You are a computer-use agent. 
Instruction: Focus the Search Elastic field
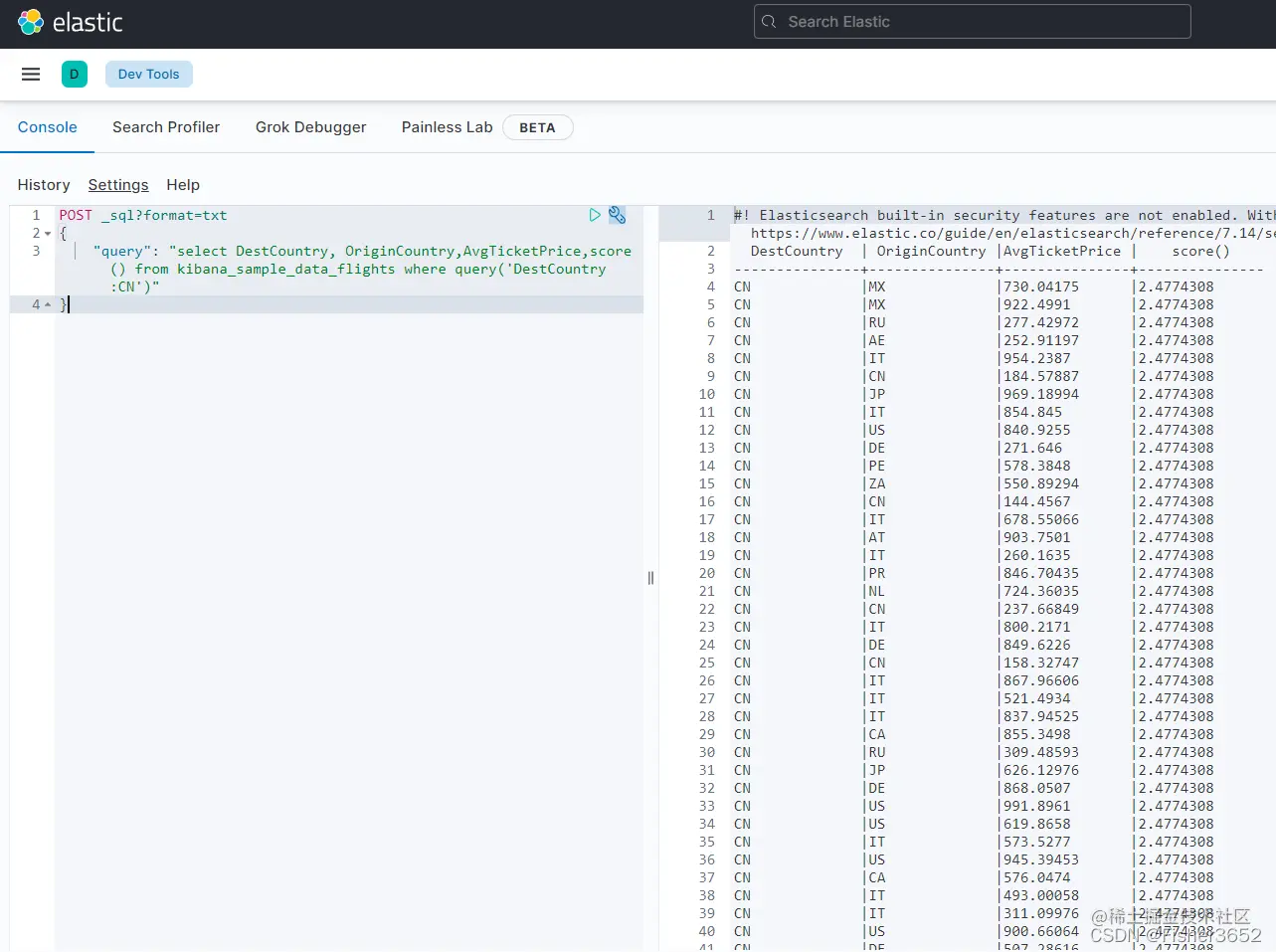(x=972, y=22)
